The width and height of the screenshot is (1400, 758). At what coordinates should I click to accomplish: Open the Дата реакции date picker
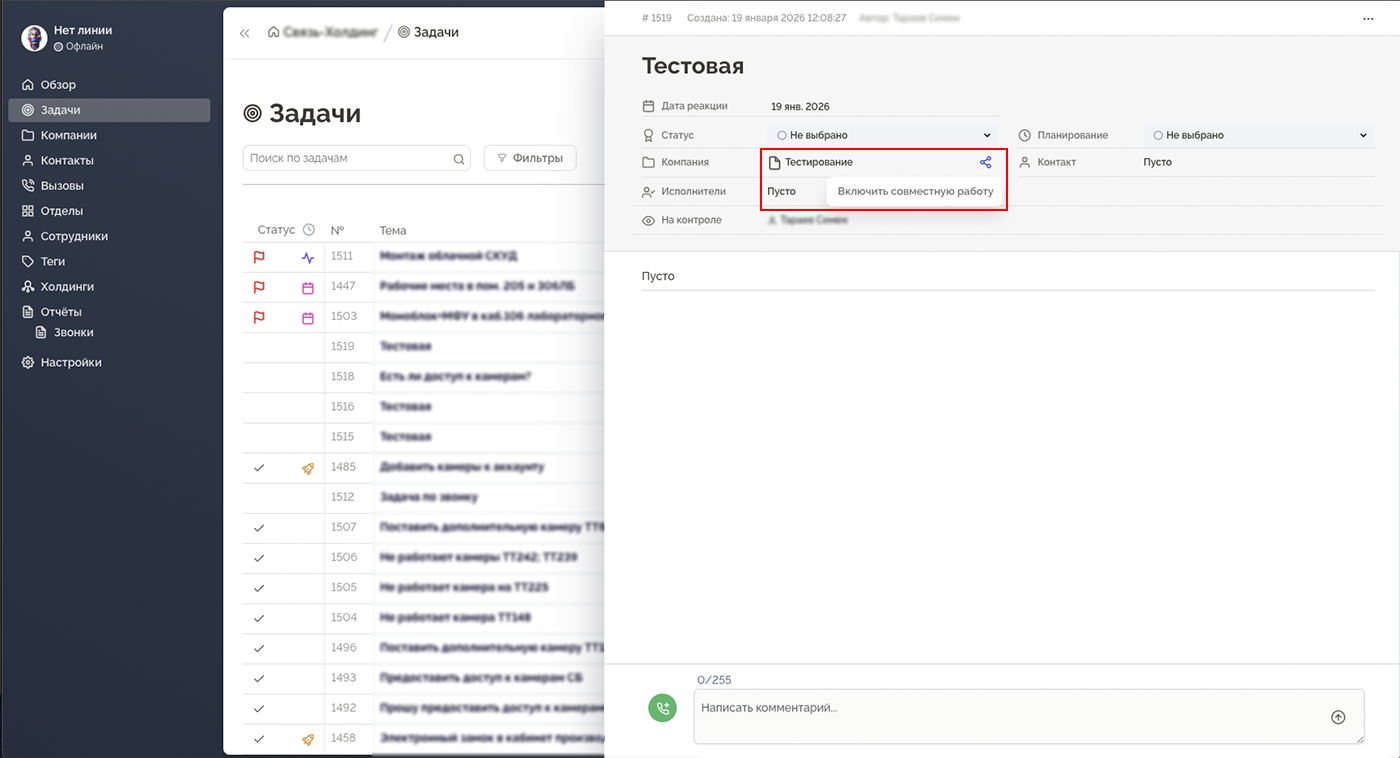(800, 106)
